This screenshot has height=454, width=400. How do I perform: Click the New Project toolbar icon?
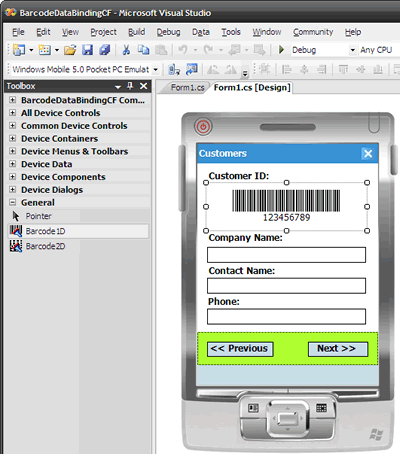coord(19,50)
